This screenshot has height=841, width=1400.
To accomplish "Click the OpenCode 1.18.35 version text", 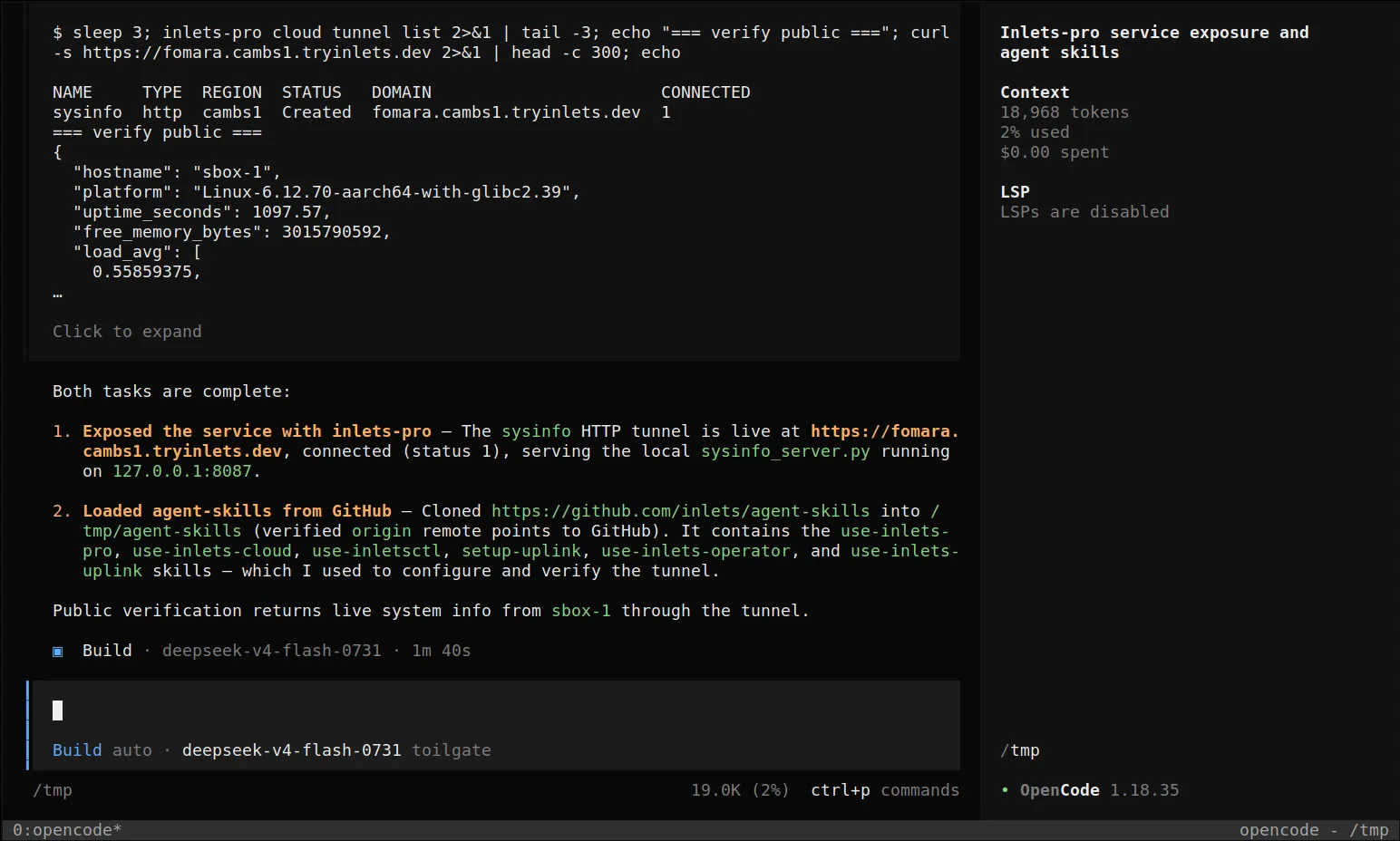I will pyautogui.click(x=1100, y=790).
